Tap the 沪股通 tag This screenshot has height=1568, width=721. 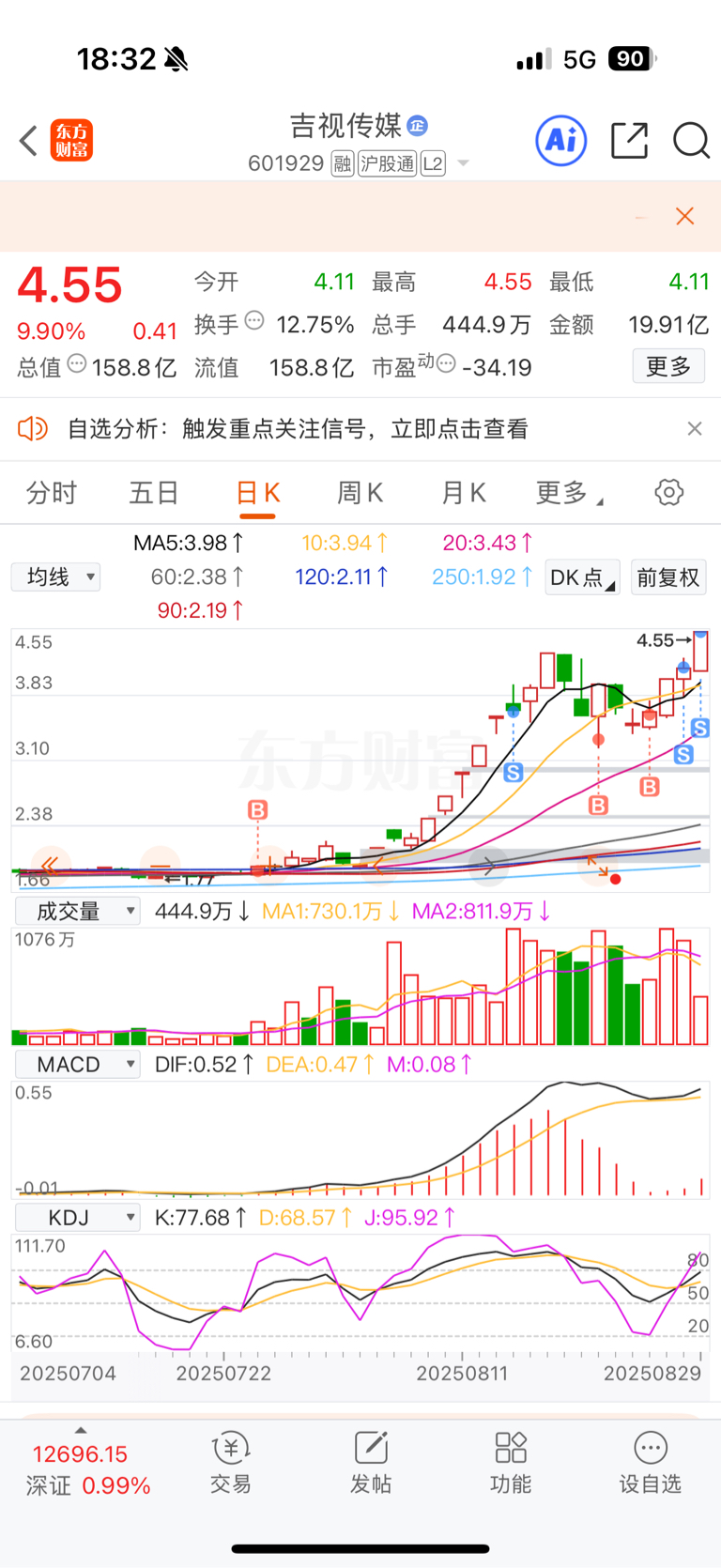pyautogui.click(x=387, y=164)
